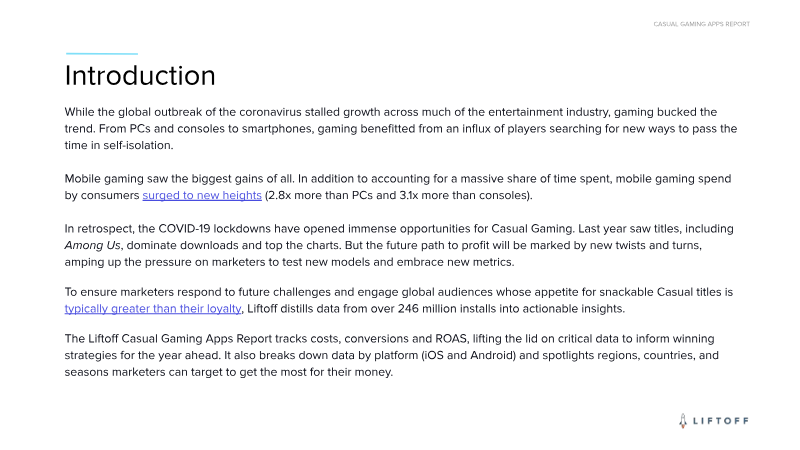Click the paragraph starting "The Liftoff Casual Gaming"

(400, 355)
